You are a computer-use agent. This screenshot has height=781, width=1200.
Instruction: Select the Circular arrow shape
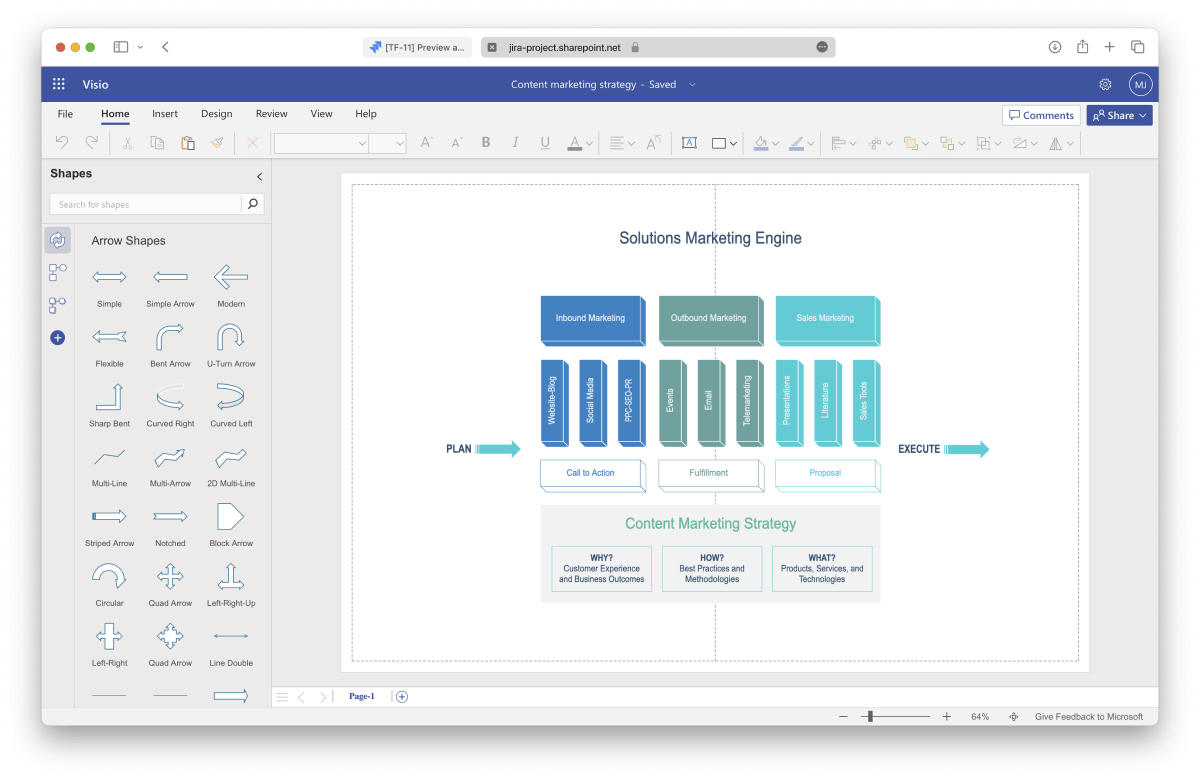[x=109, y=577]
